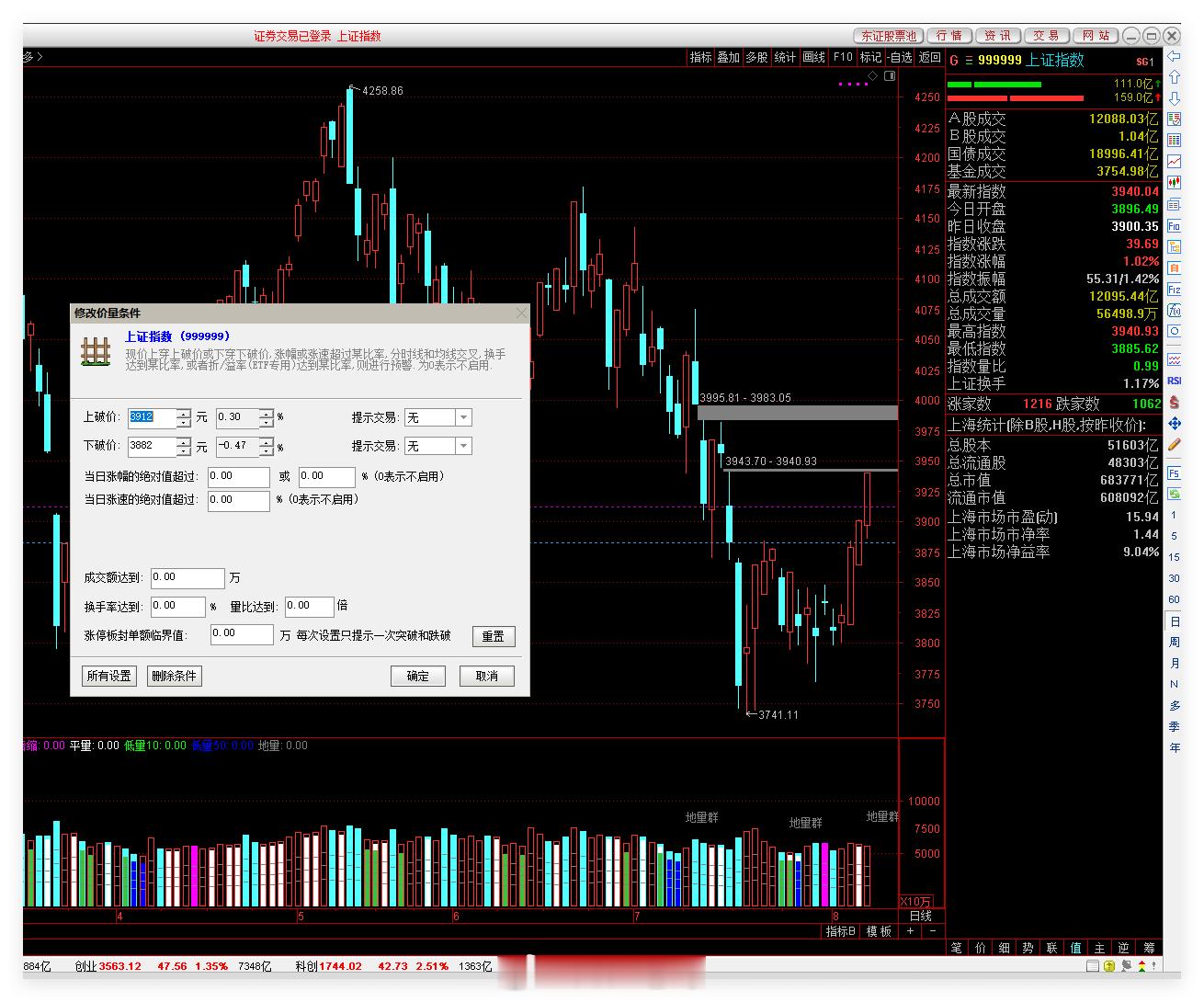Decrease the 下破价 percent spinner down
1204x1002 pixels.
(x=267, y=450)
